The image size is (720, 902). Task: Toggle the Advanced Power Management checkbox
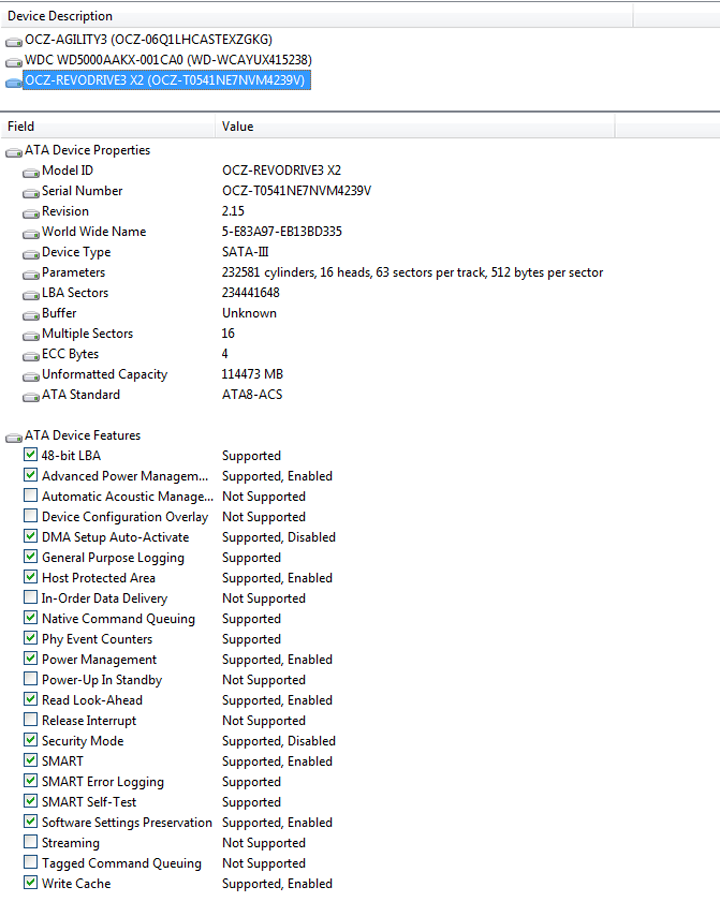pos(30,475)
